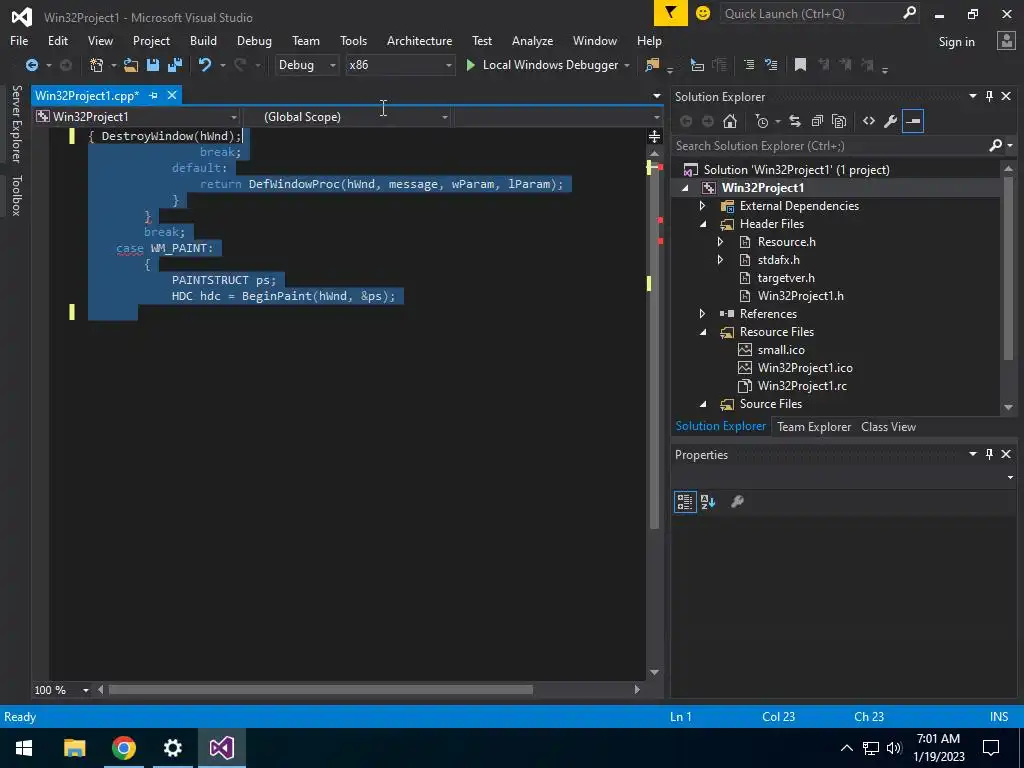Click the editor horizontal scrollbar thumb
Image resolution: width=1024 pixels, height=768 pixels.
coord(320,690)
